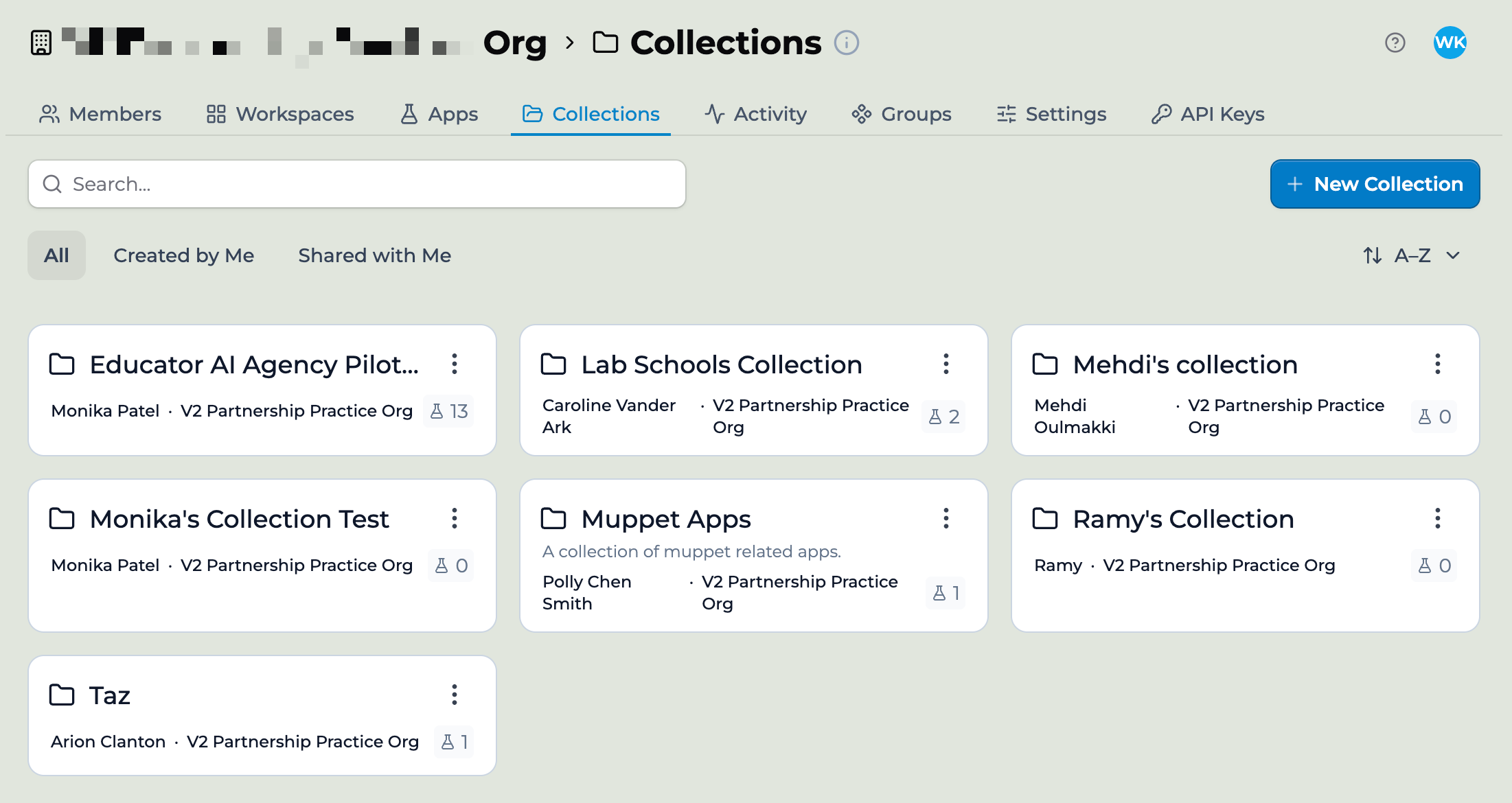This screenshot has height=803, width=1512.
Task: Open the WK user avatar menu
Action: pos(1450,43)
